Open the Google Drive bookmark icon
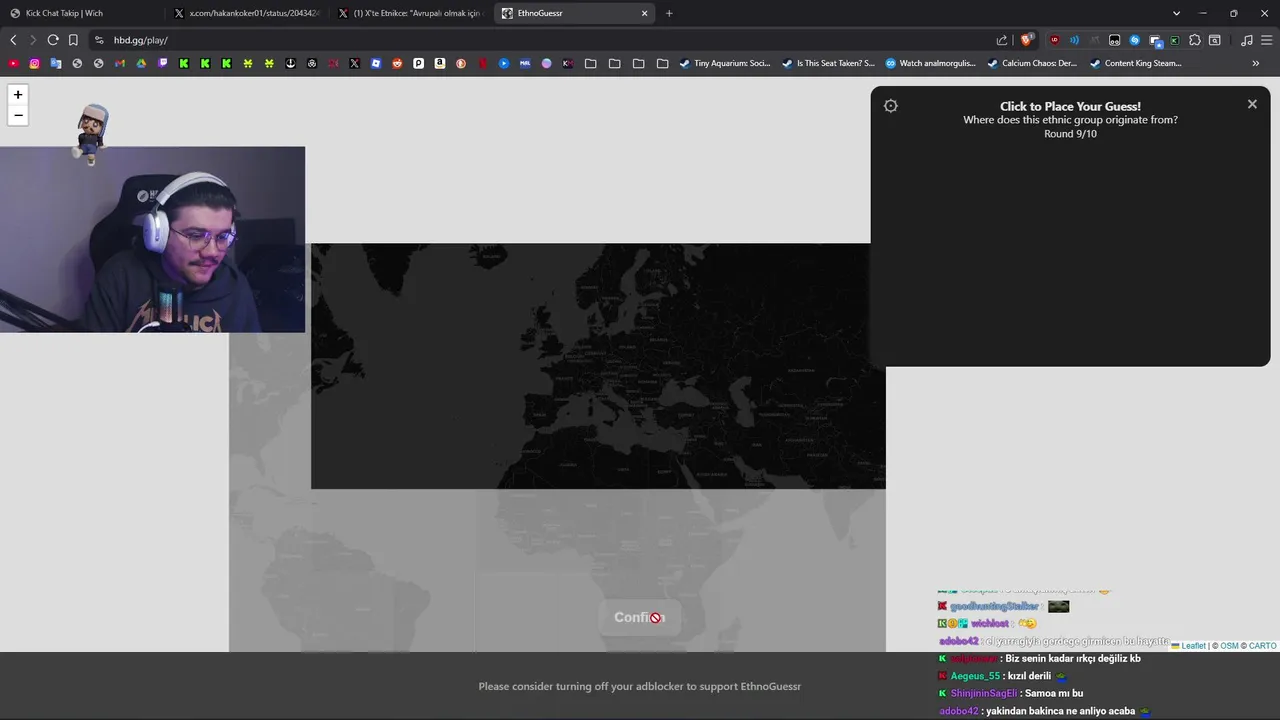The height and width of the screenshot is (720, 1280). click(141, 63)
